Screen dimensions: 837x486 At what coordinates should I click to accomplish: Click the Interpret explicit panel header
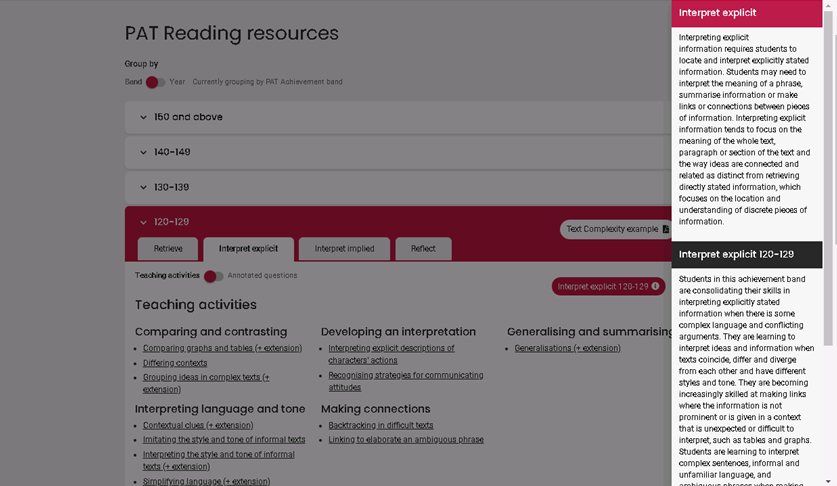point(747,13)
